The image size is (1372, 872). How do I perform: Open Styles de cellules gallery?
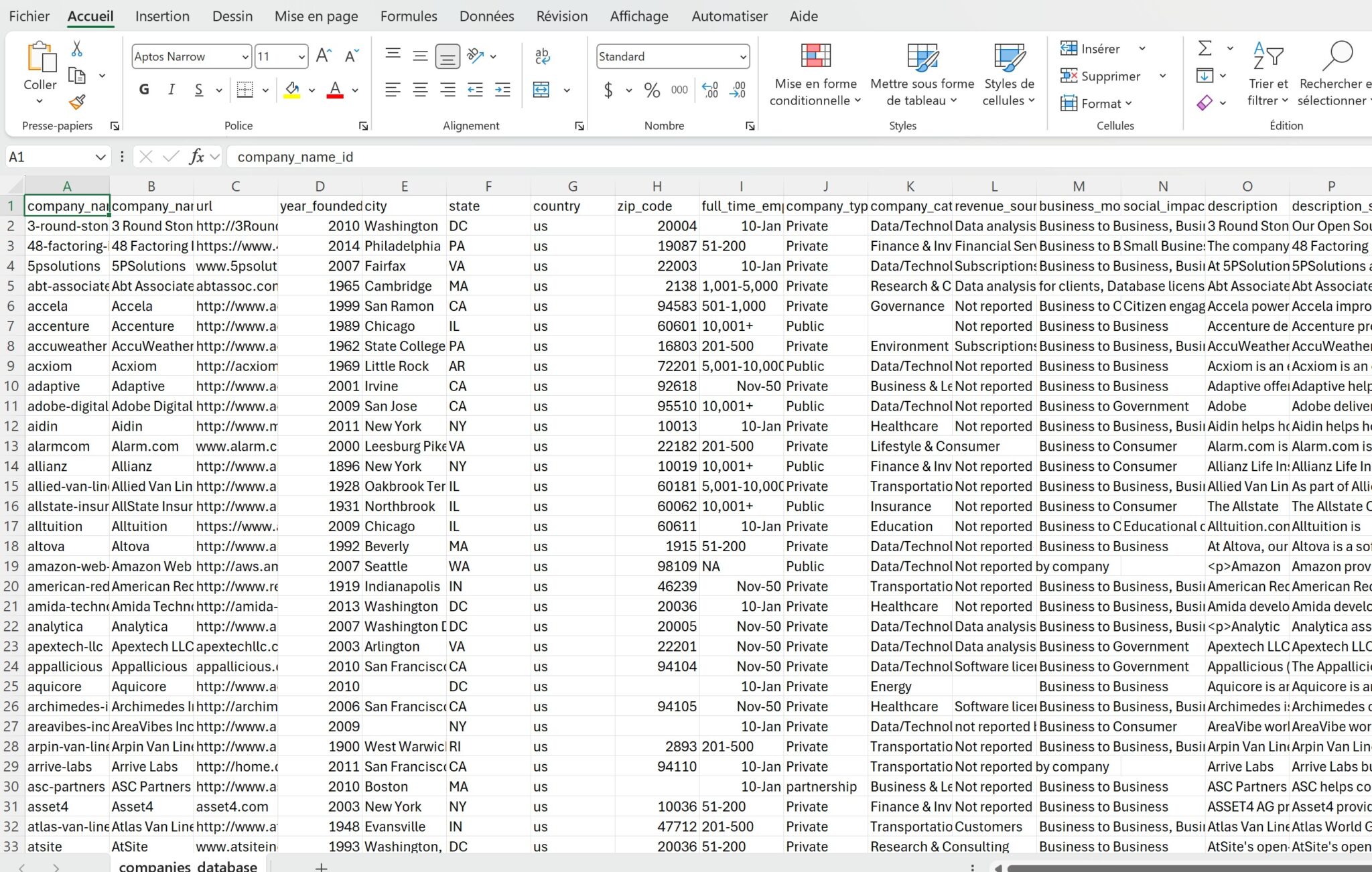1008,74
